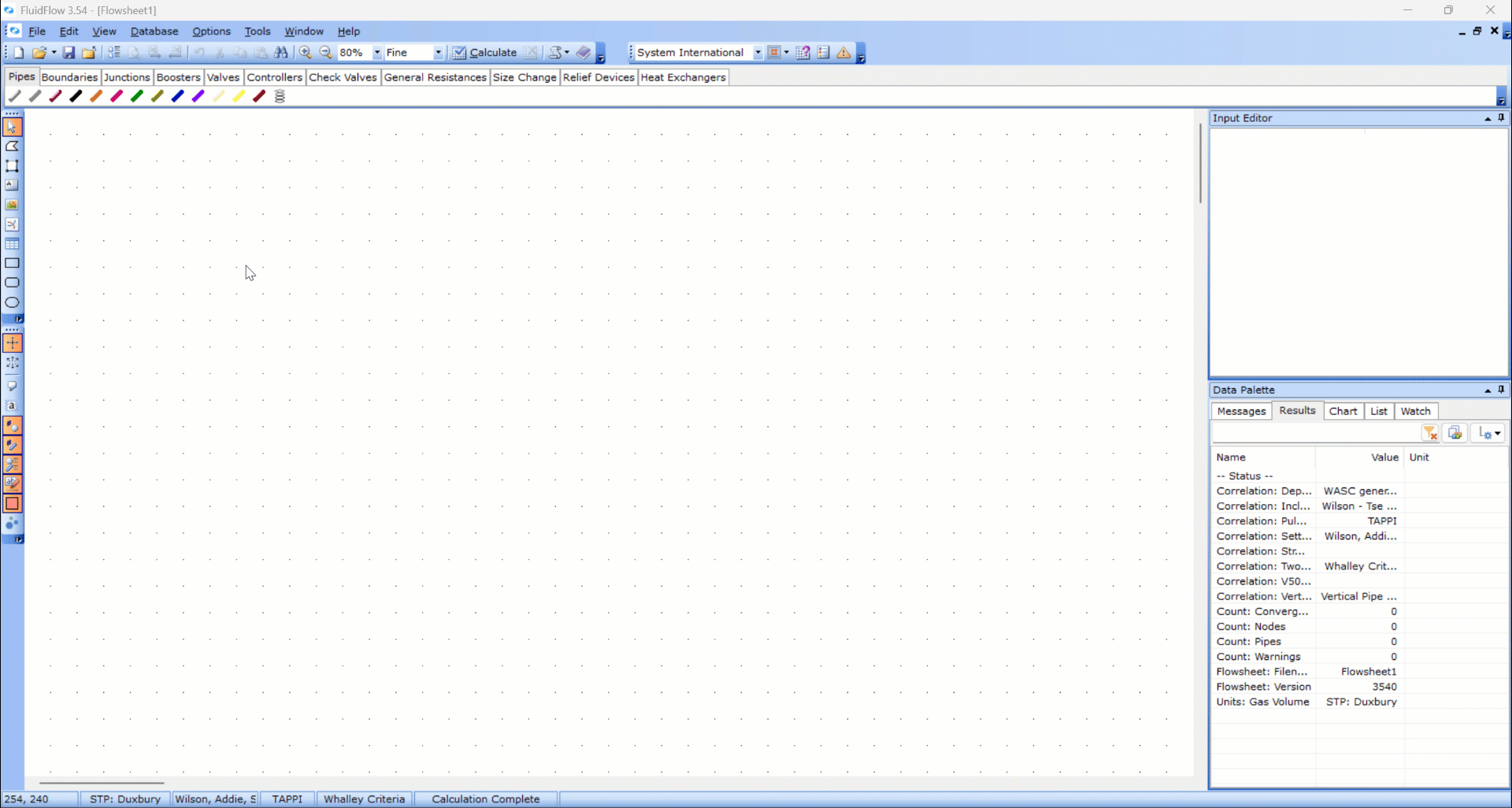This screenshot has height=808, width=1512.
Task: Click the warnings triangle icon
Action: point(843,53)
